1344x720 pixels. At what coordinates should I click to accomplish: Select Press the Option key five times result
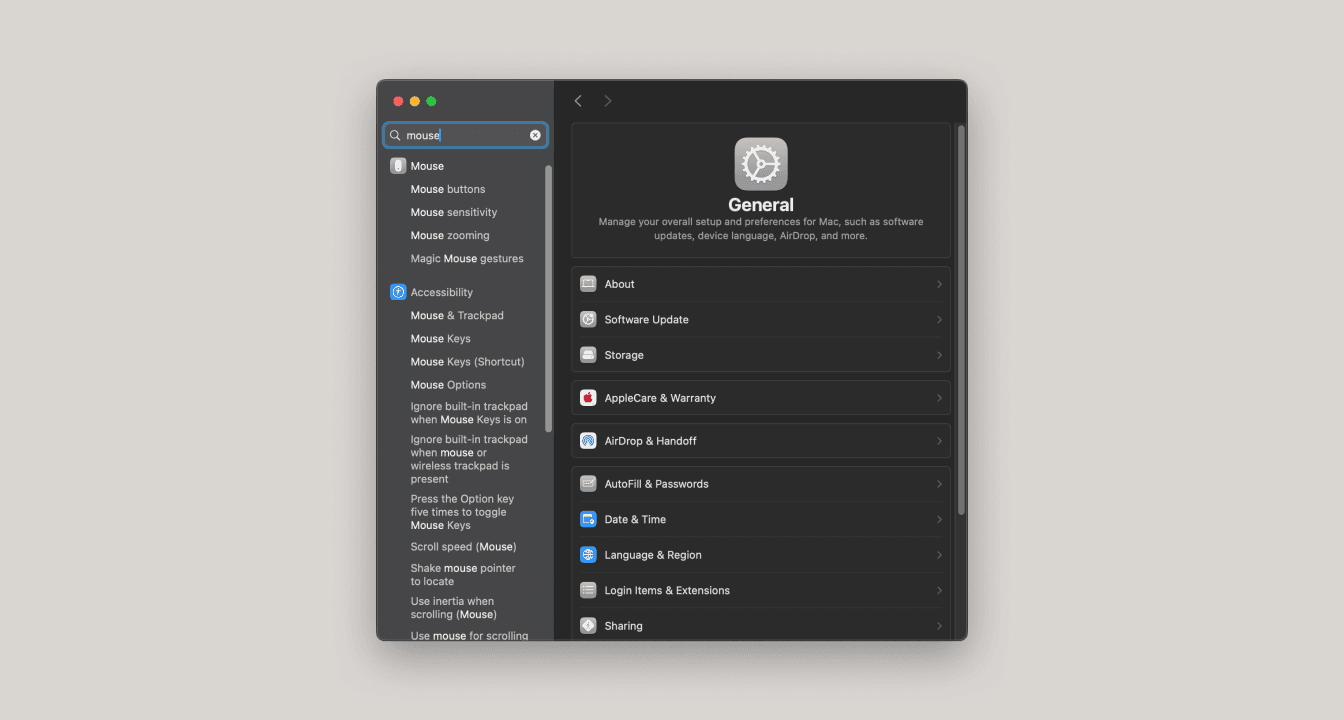462,512
